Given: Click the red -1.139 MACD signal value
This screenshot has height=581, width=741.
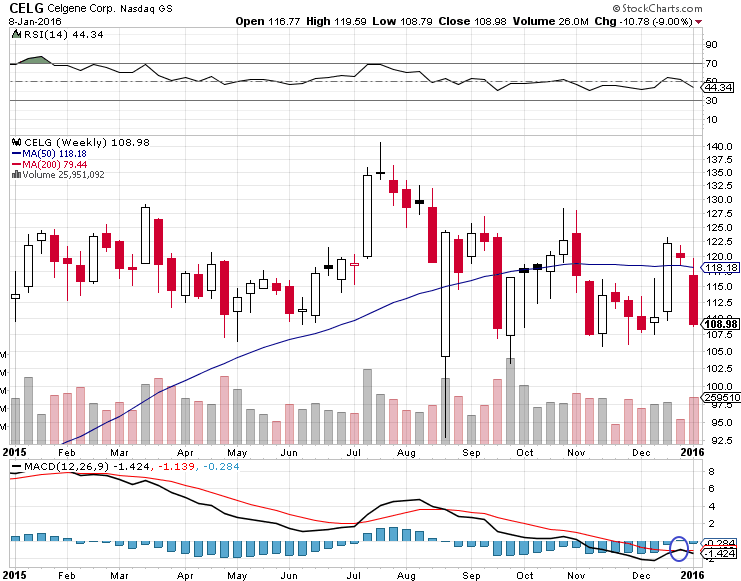Looking at the screenshot, I should 175,467.
